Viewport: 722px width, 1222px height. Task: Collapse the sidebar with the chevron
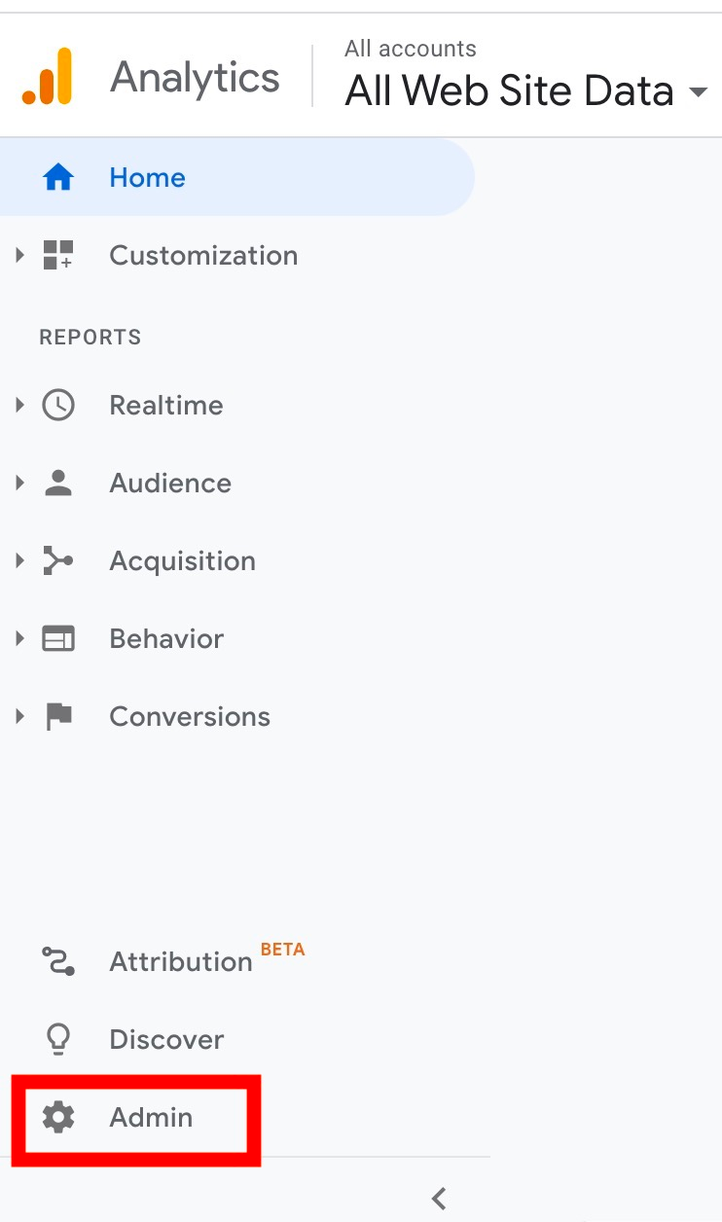tap(438, 1197)
